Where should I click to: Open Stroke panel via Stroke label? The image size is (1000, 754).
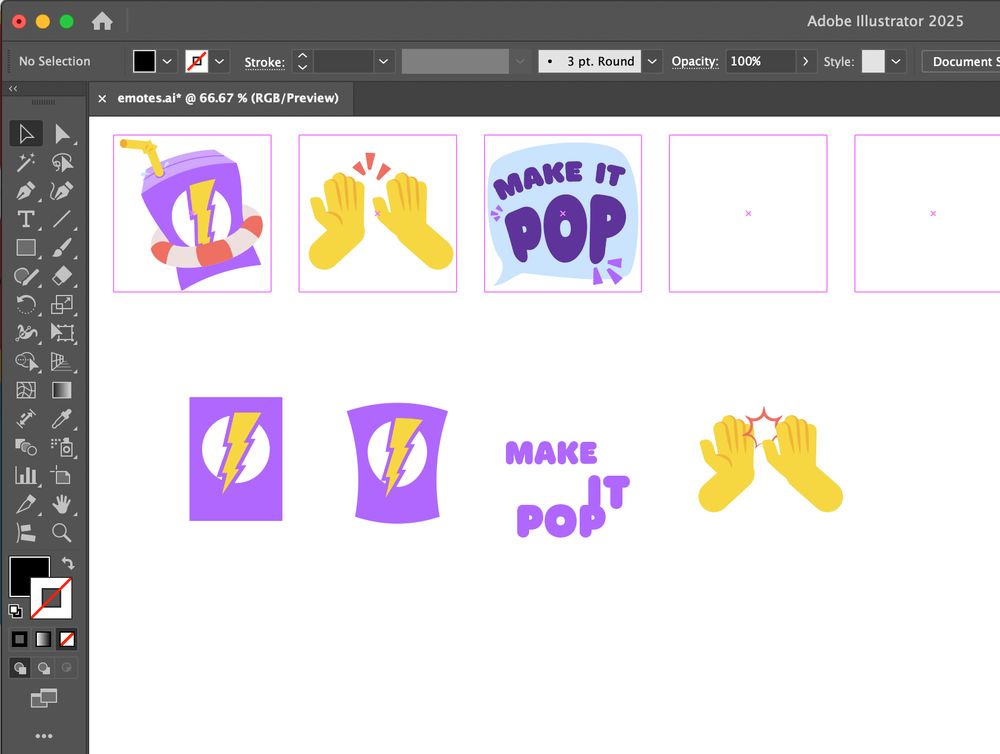265,63
